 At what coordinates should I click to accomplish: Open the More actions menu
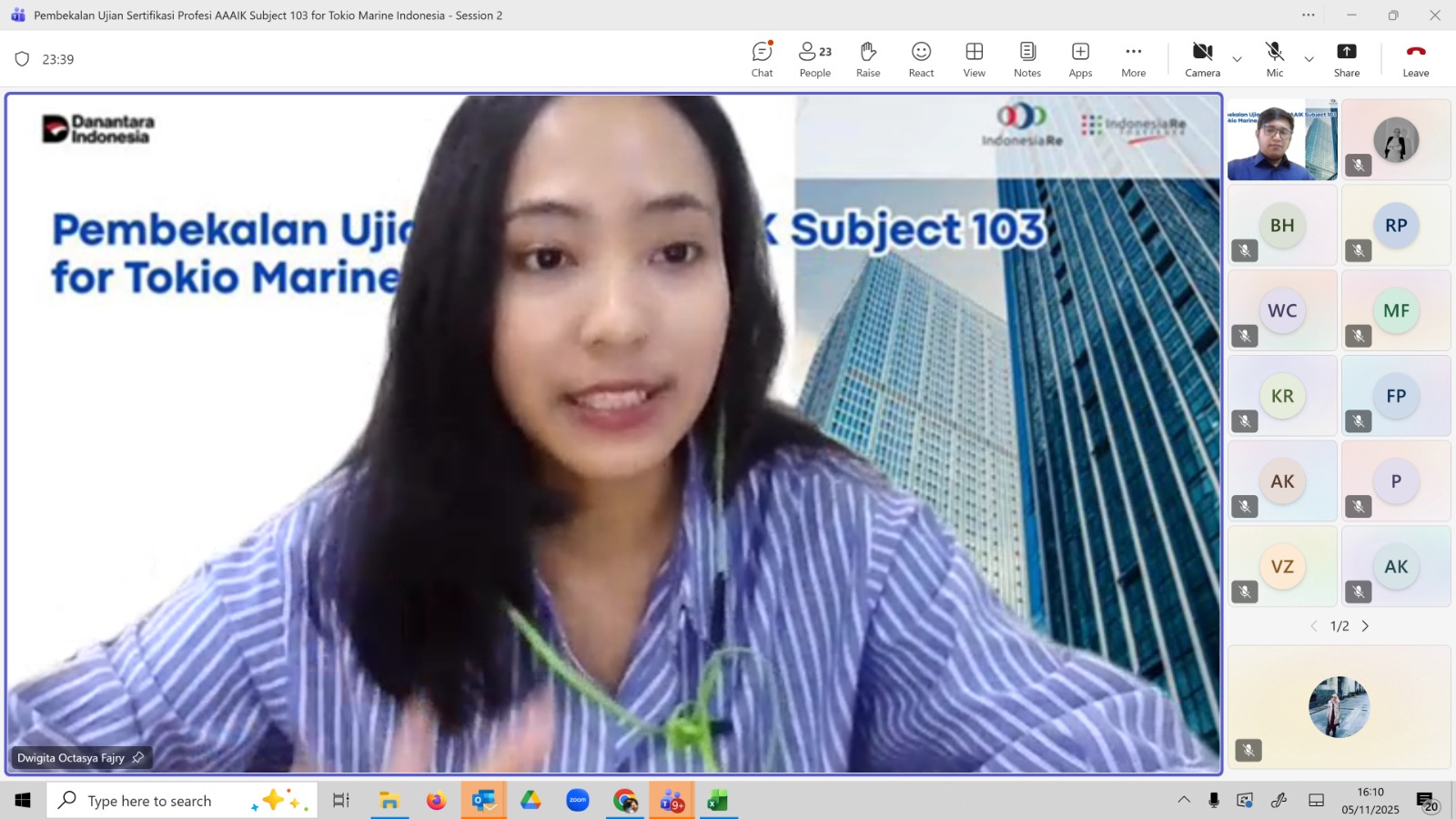click(1133, 59)
